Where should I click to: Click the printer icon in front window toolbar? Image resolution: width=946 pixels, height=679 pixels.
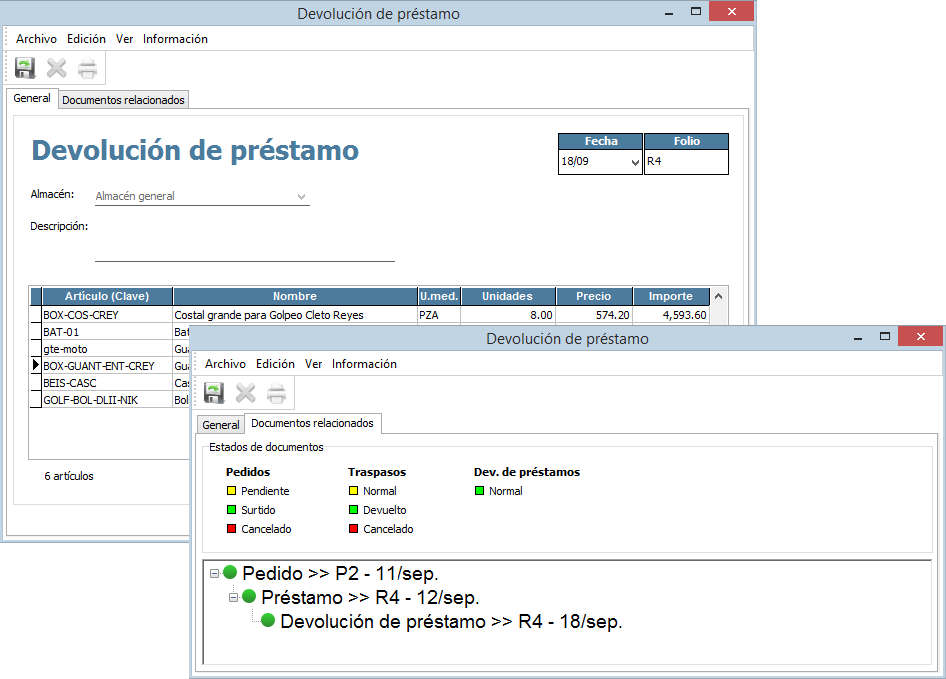(x=277, y=393)
